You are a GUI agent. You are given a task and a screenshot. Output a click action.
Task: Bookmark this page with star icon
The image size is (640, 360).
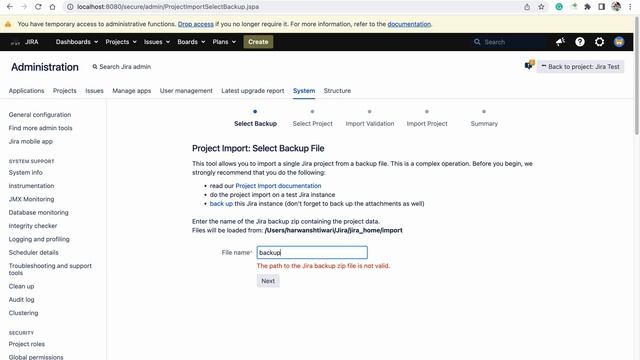(x=541, y=7)
